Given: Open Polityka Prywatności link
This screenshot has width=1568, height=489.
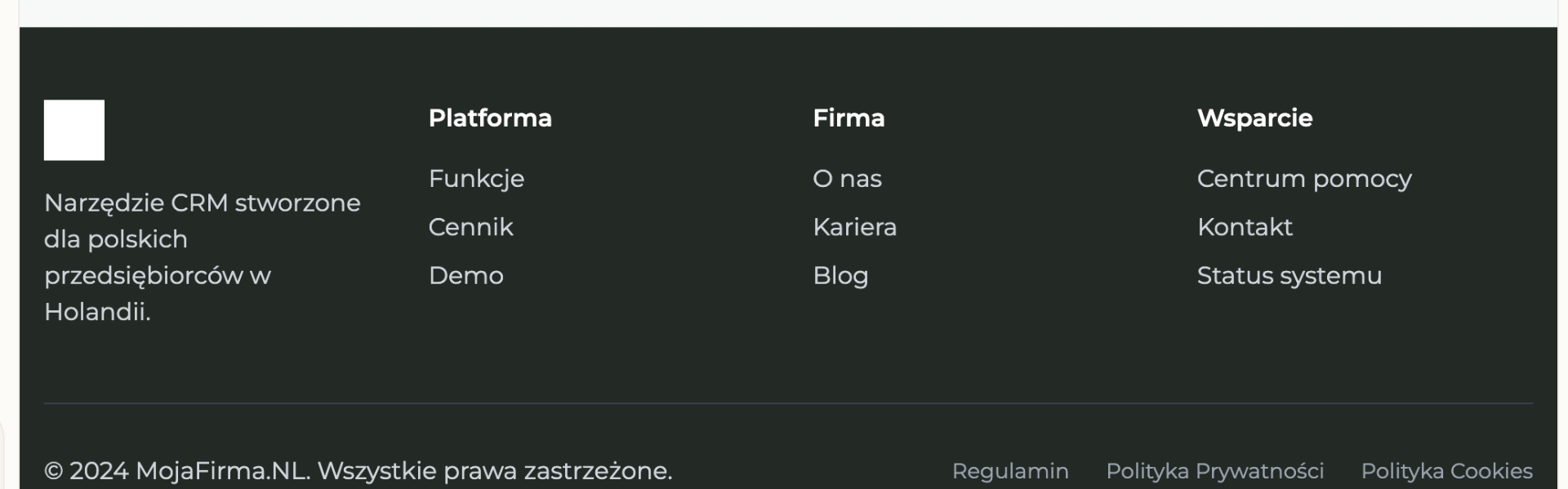Looking at the screenshot, I should click(1214, 471).
